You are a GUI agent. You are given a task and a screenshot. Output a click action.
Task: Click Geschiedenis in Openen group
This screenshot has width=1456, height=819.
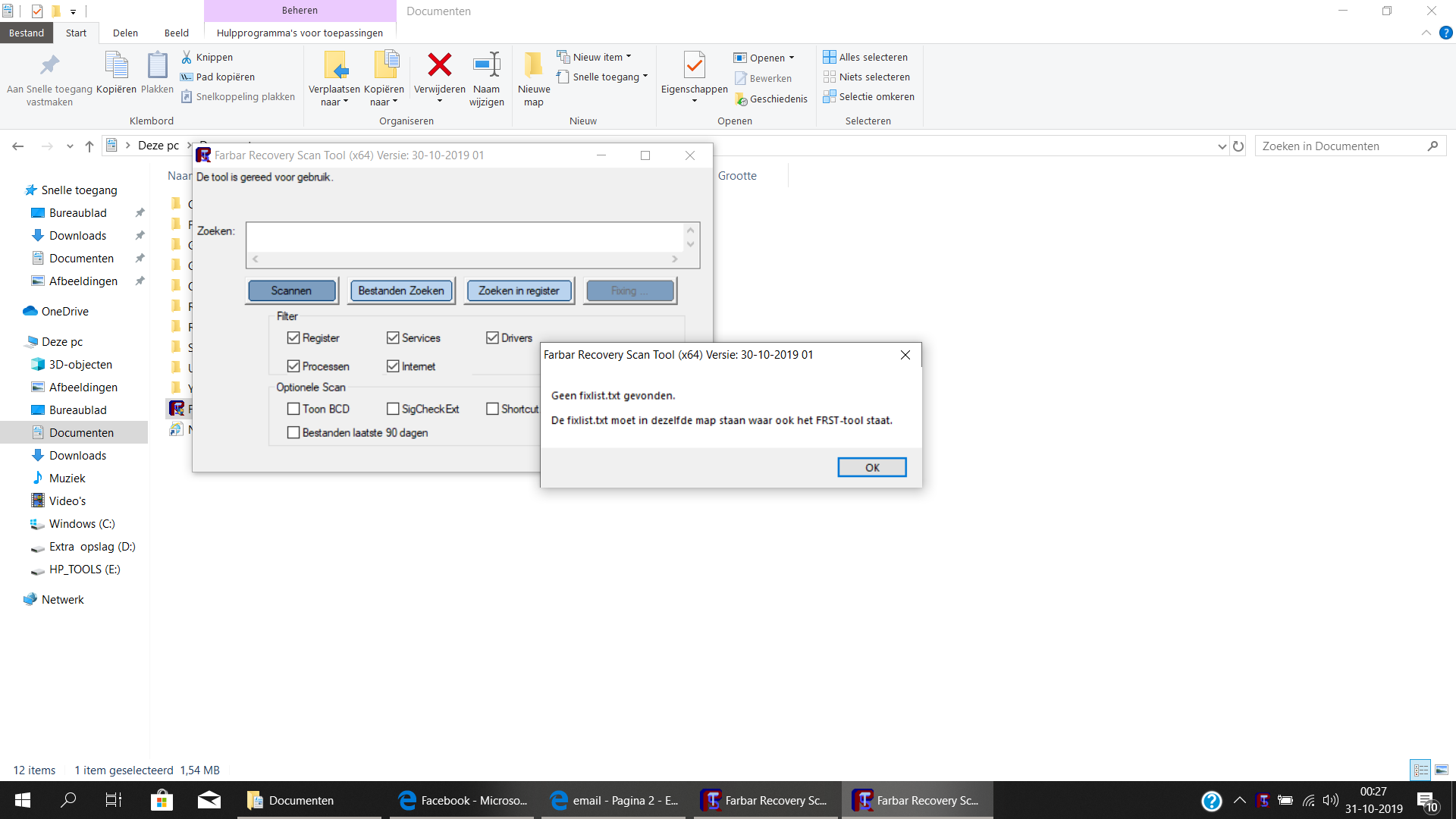(x=771, y=99)
